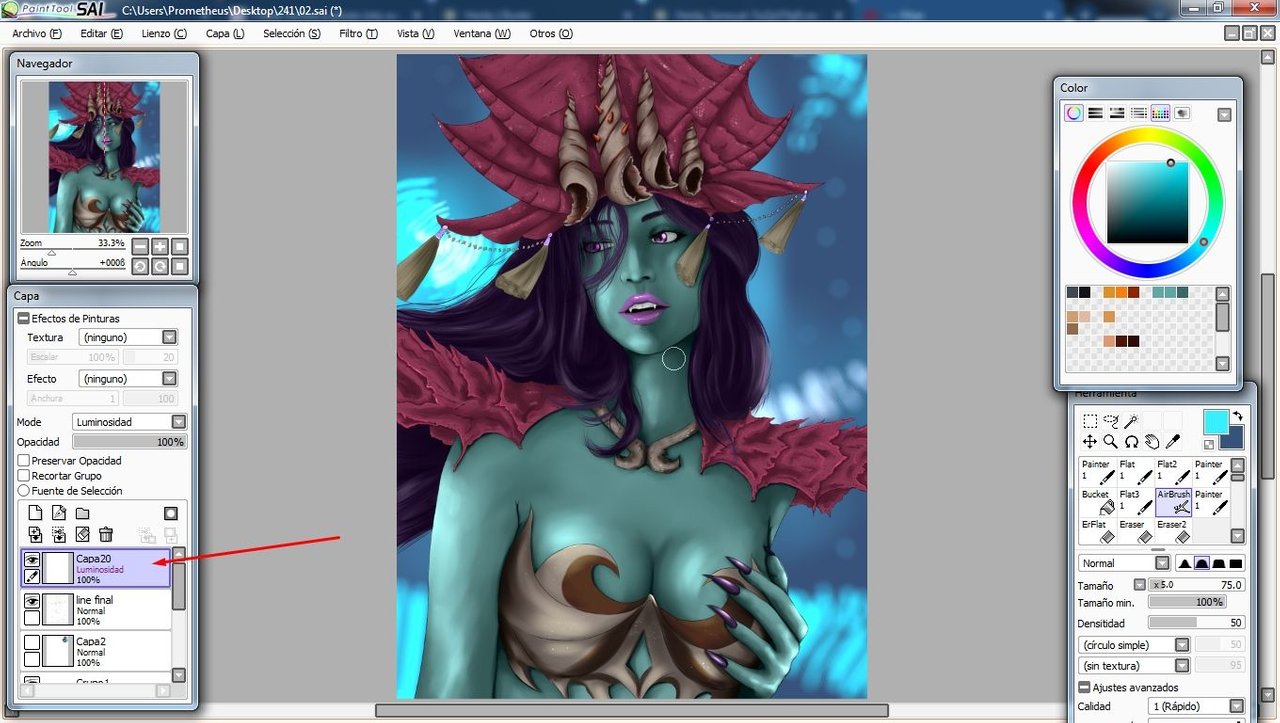Open the Vista menu
Viewport: 1280px width, 723px height.
pyautogui.click(x=415, y=33)
